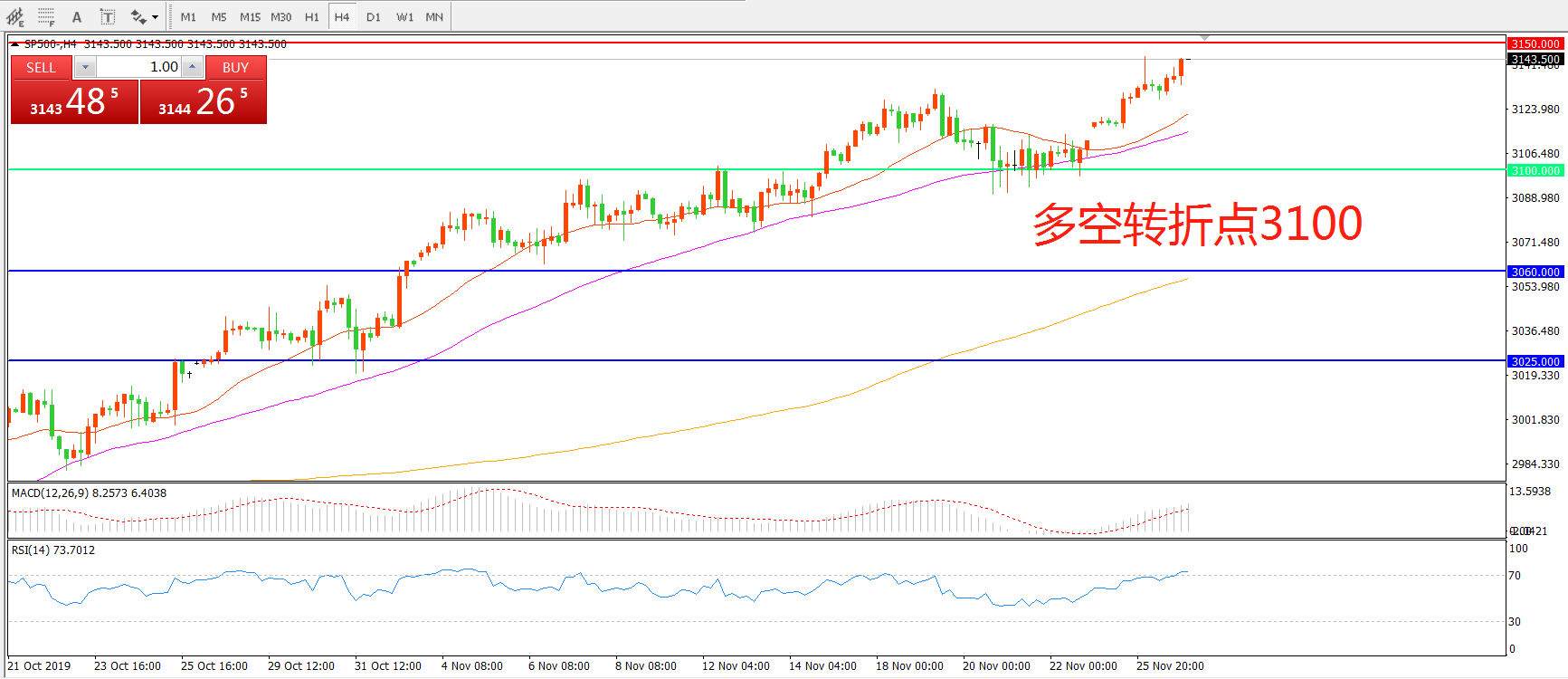Click the red 多空转折点3100 text annotation

1197,224
